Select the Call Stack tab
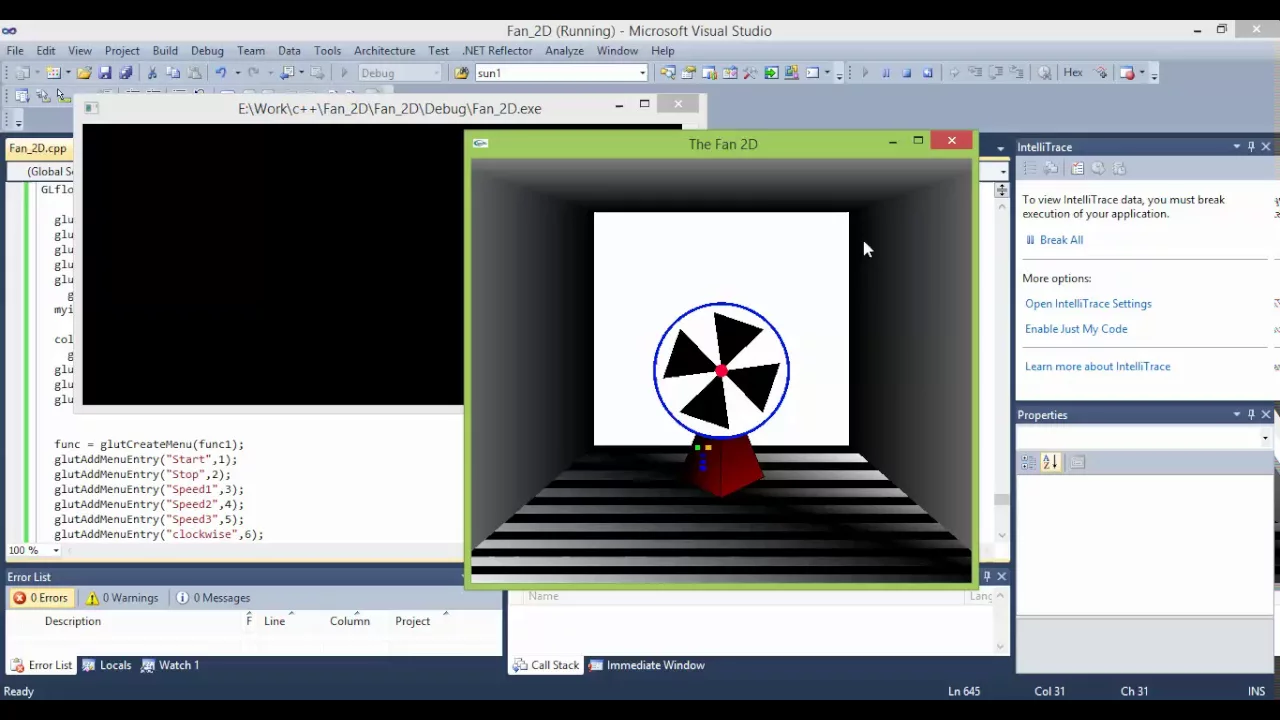The height and width of the screenshot is (720, 1280). pyautogui.click(x=546, y=665)
